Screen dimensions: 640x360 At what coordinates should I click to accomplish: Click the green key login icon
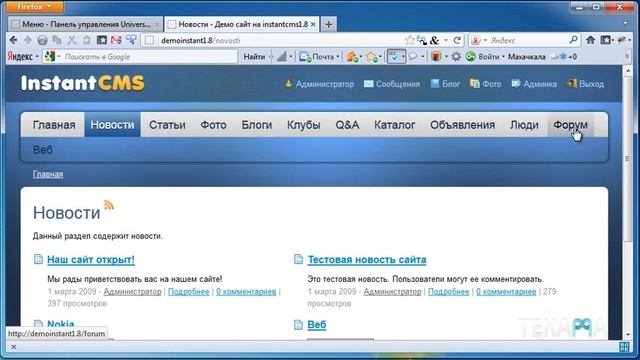tap(471, 57)
